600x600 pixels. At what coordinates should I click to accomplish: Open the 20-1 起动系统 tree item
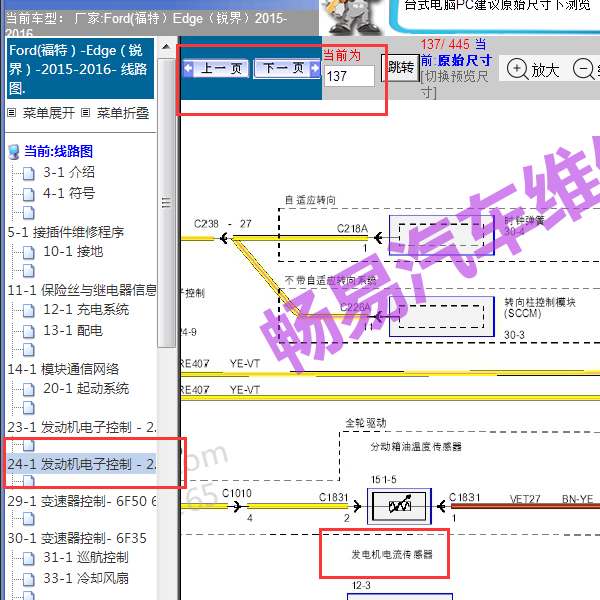[x=86, y=388]
